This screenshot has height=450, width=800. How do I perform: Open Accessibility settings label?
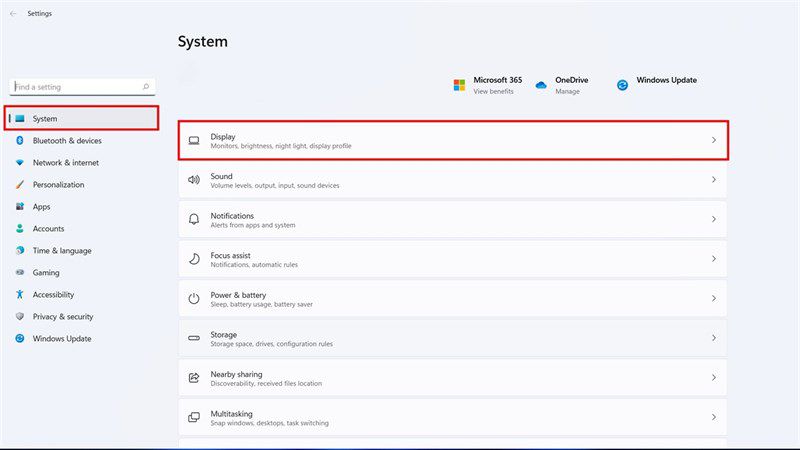point(53,294)
